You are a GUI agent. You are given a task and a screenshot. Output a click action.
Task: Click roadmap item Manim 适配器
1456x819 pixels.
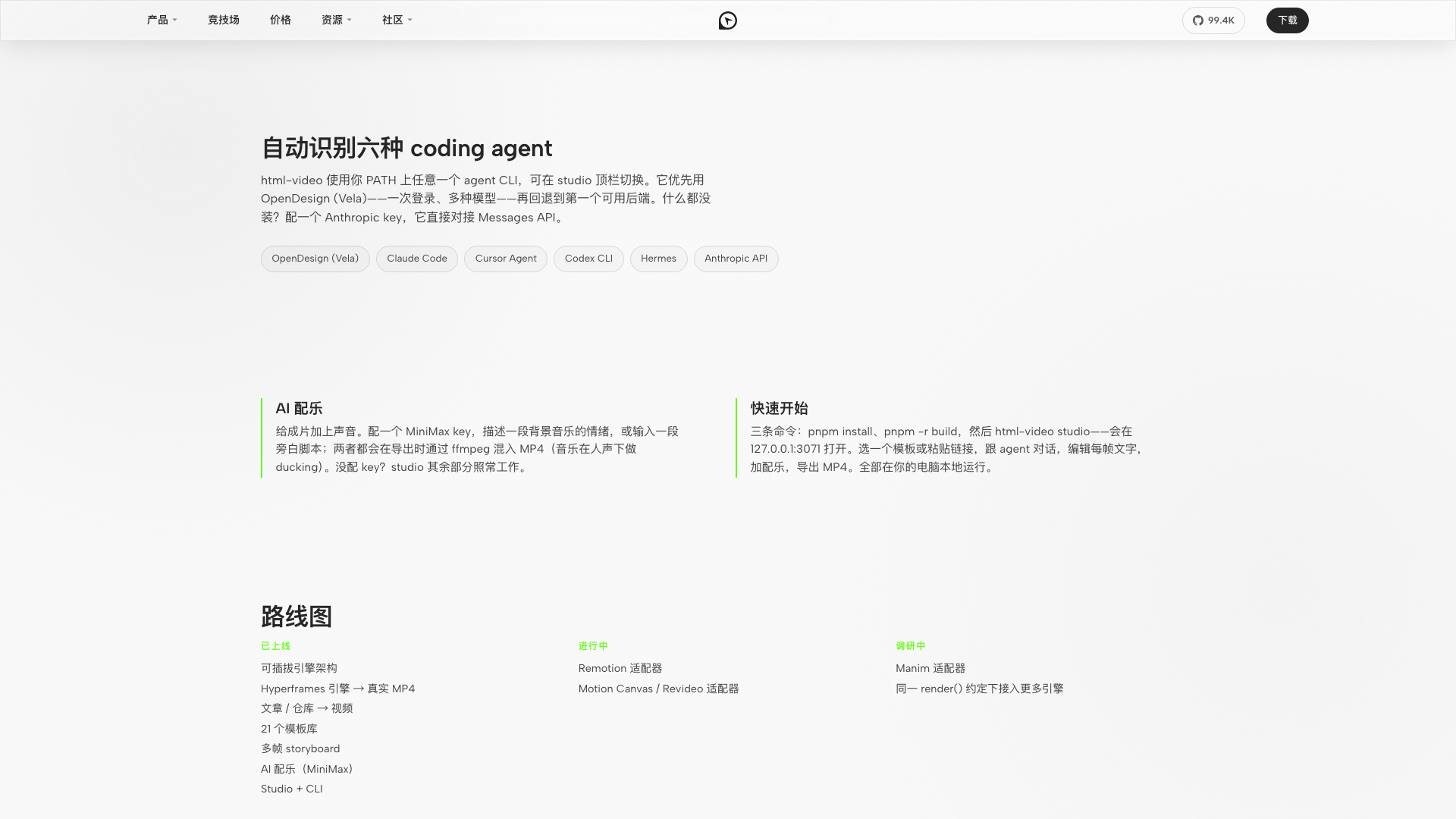pyautogui.click(x=930, y=668)
